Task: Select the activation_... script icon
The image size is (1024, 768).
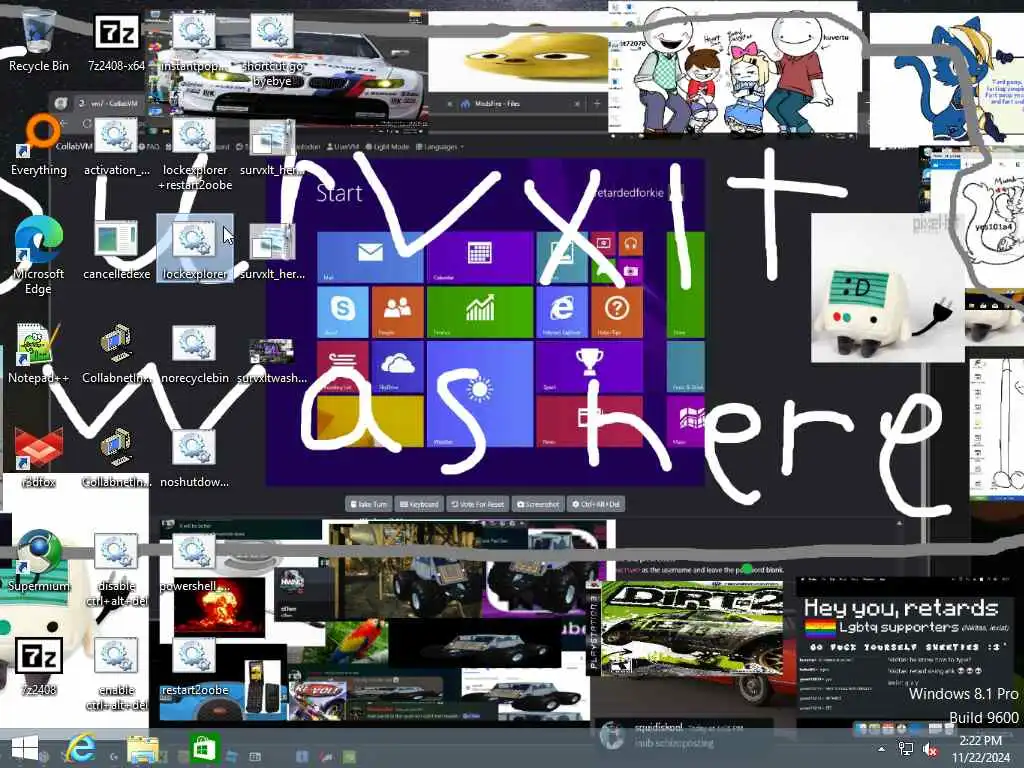Action: [x=116, y=145]
